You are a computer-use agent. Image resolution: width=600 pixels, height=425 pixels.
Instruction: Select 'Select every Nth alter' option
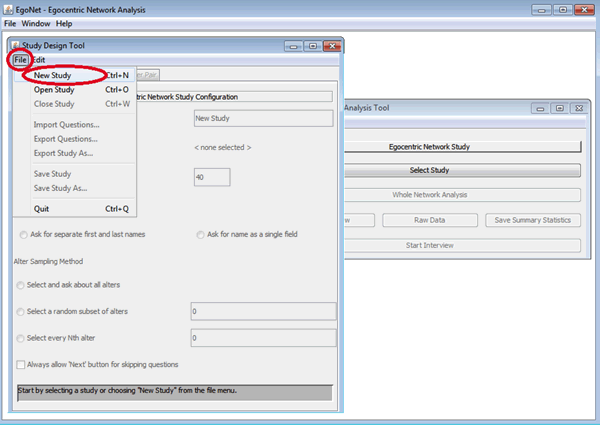20,338
